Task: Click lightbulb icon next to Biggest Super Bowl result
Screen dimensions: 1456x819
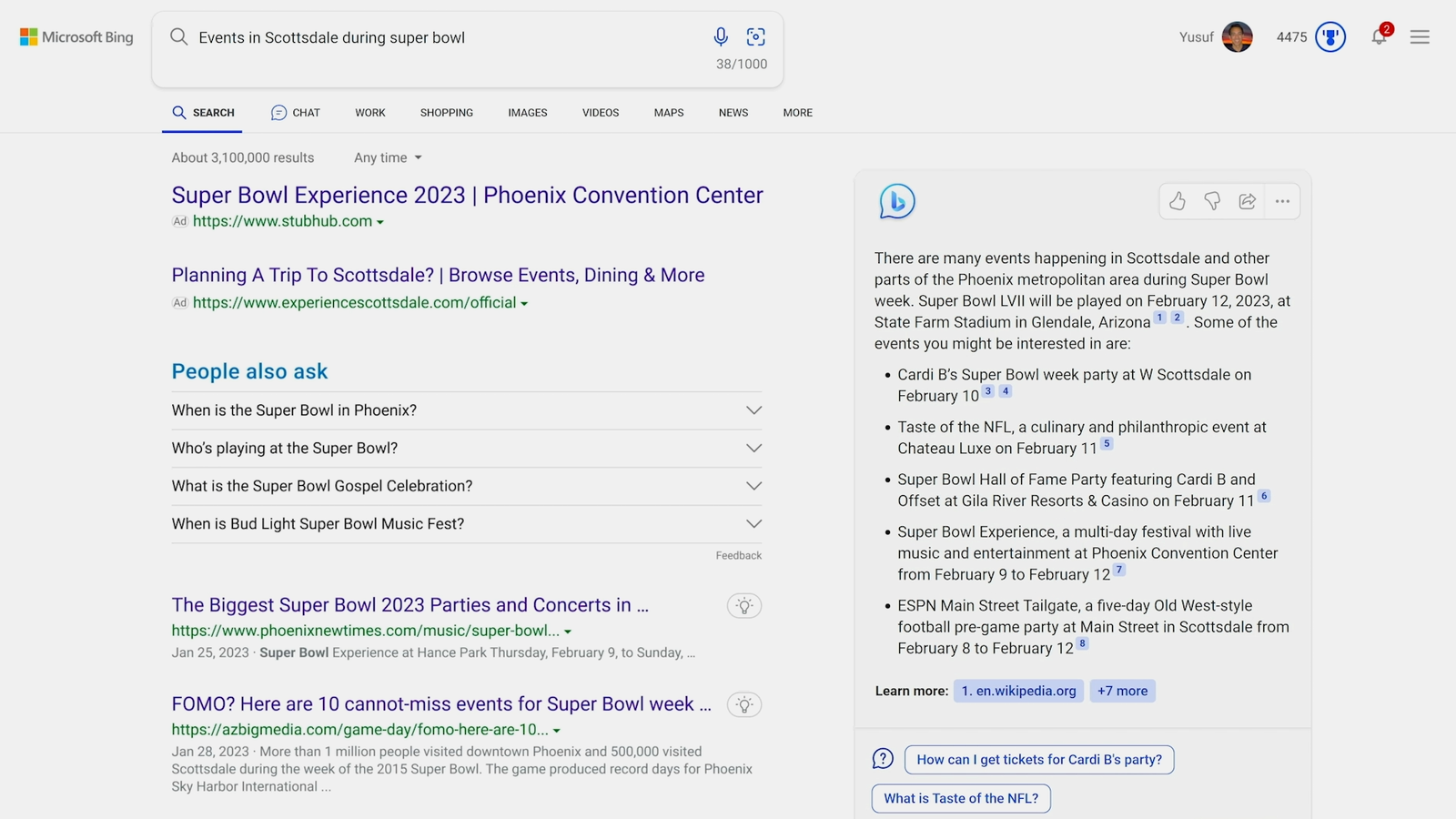Action: click(x=744, y=606)
